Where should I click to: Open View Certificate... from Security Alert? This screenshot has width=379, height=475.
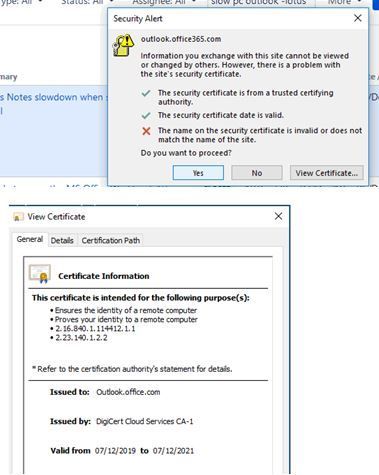tap(326, 173)
